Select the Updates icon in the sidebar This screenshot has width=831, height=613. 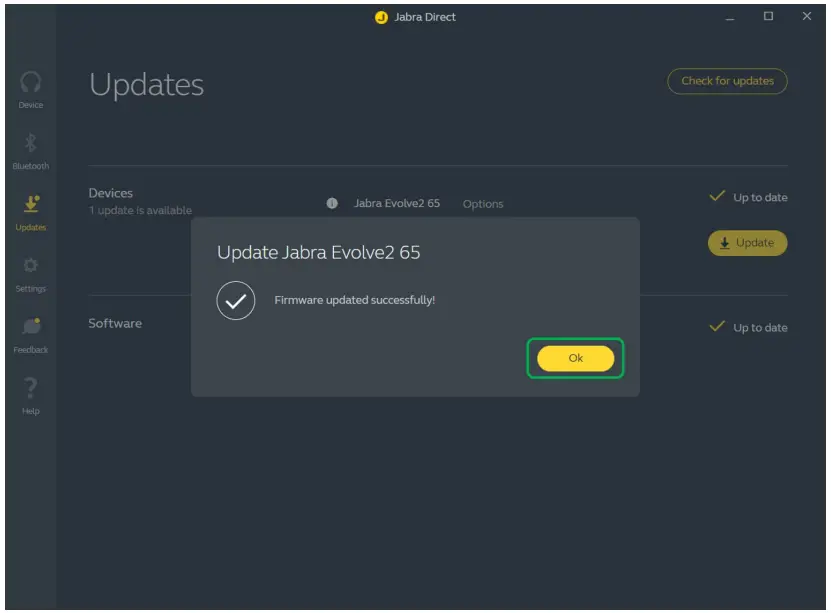(x=31, y=208)
